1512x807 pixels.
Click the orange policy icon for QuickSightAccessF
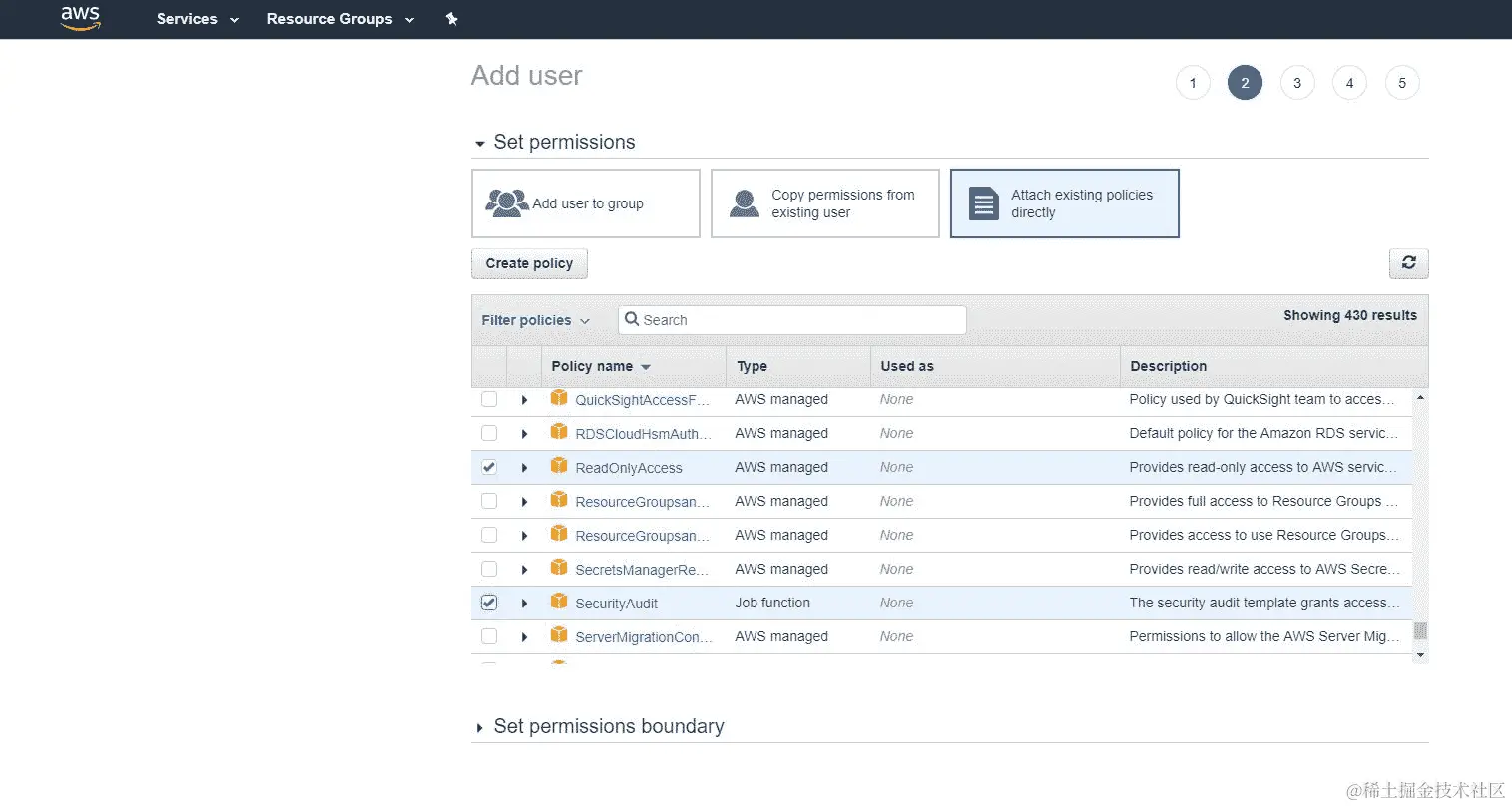click(x=559, y=398)
